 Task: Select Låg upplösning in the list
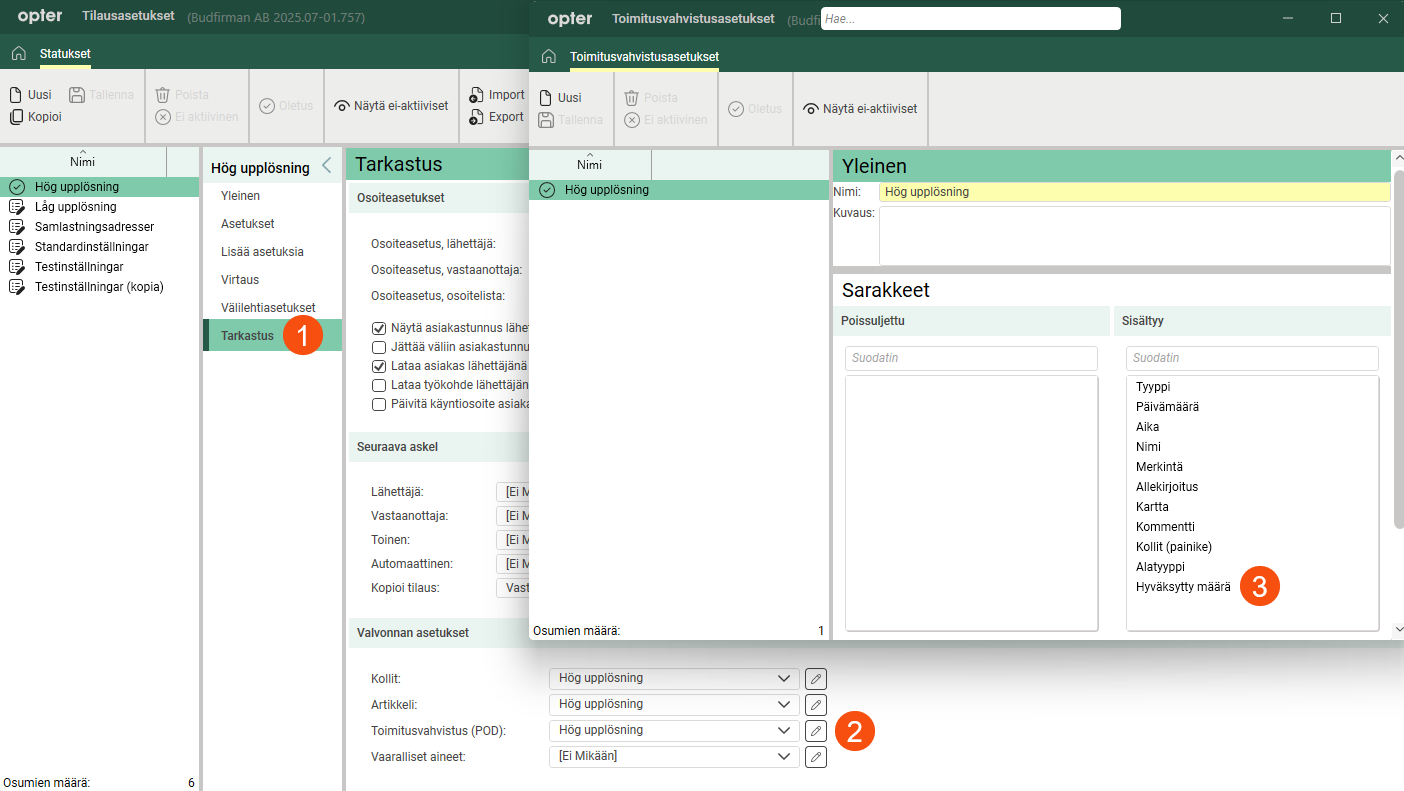[x=75, y=207]
